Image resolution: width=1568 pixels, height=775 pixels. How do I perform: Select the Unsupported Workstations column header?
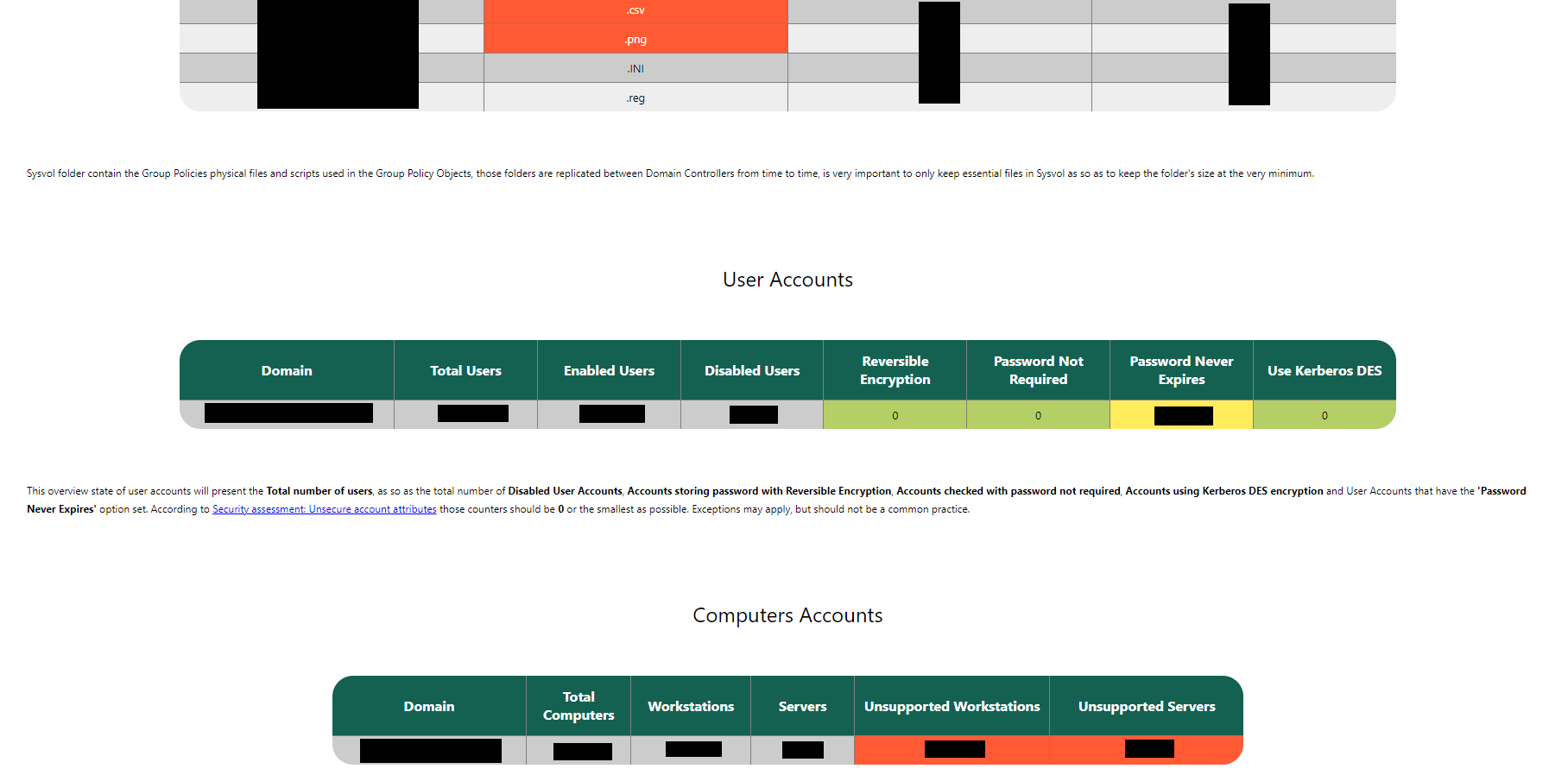pos(952,706)
